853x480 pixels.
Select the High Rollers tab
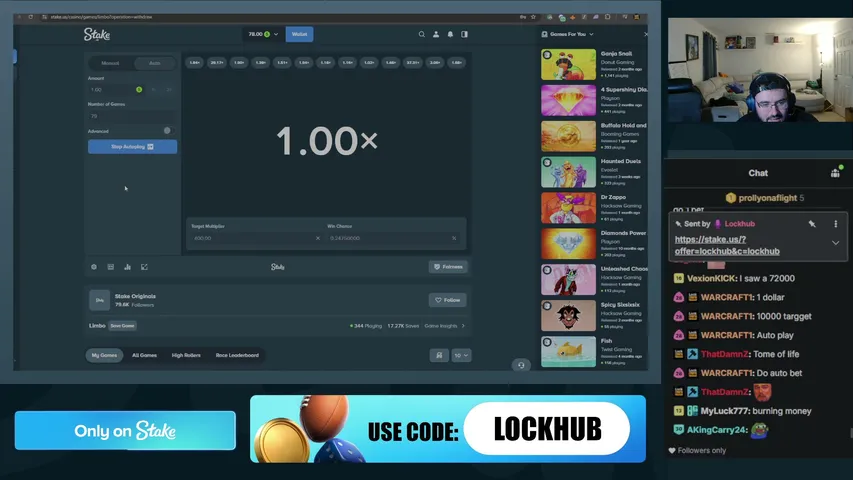click(186, 355)
